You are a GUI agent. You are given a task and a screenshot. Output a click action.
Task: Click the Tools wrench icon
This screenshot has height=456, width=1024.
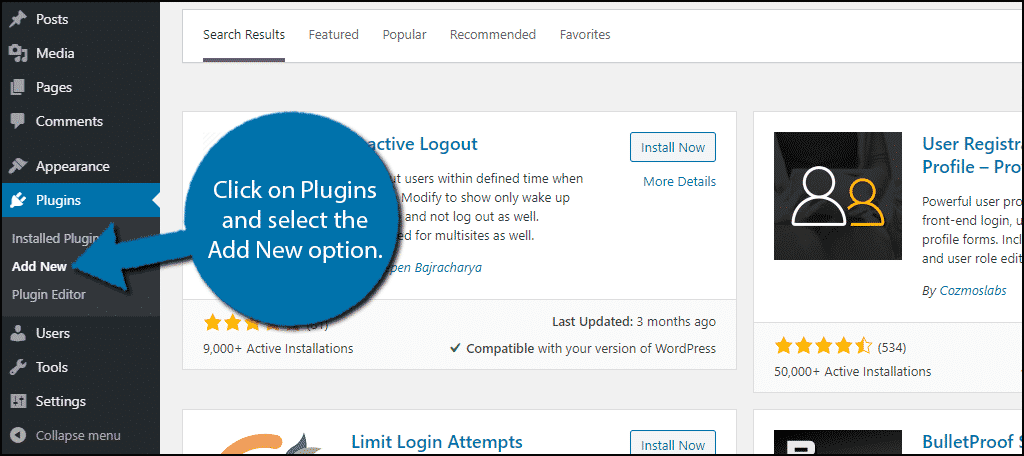pos(18,367)
